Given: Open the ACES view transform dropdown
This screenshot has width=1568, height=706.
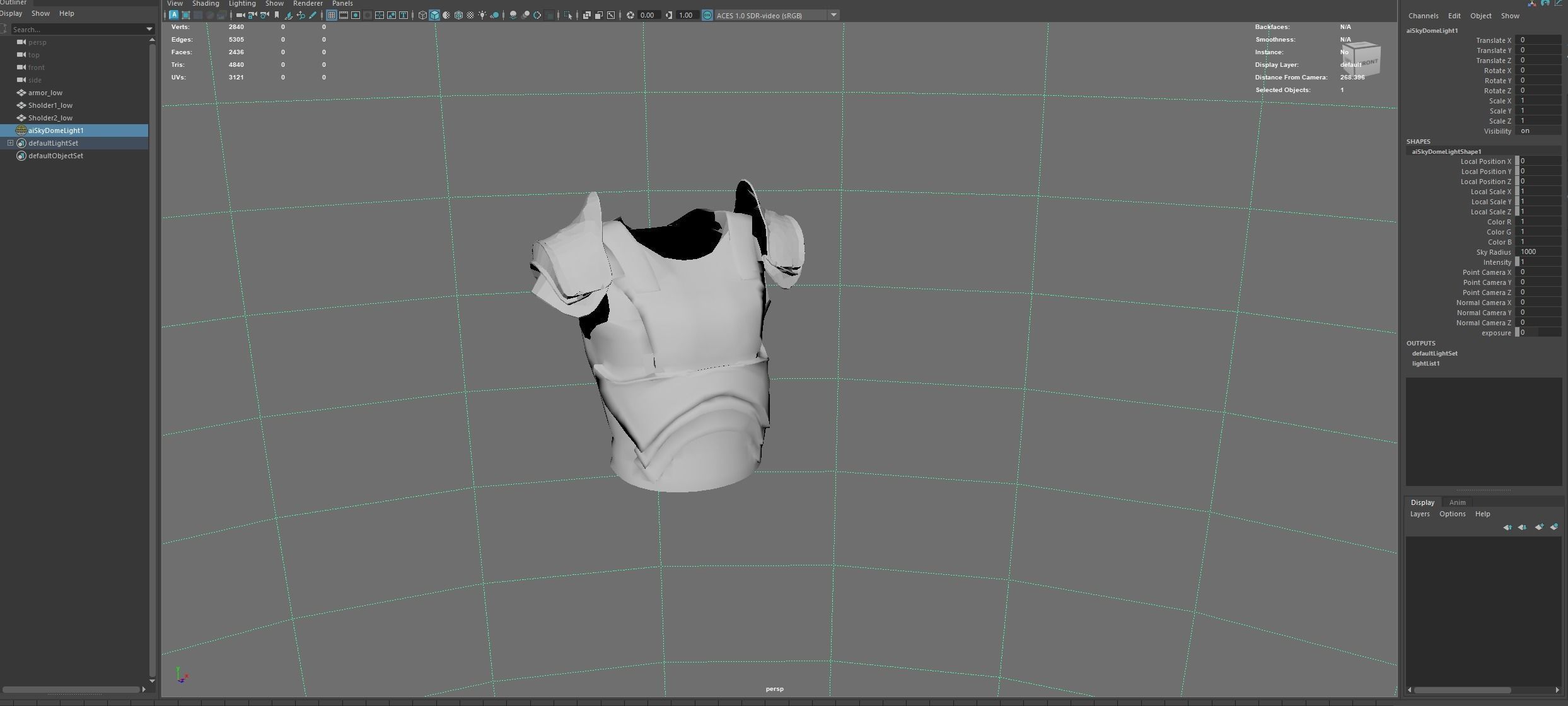Looking at the screenshot, I should click(833, 15).
